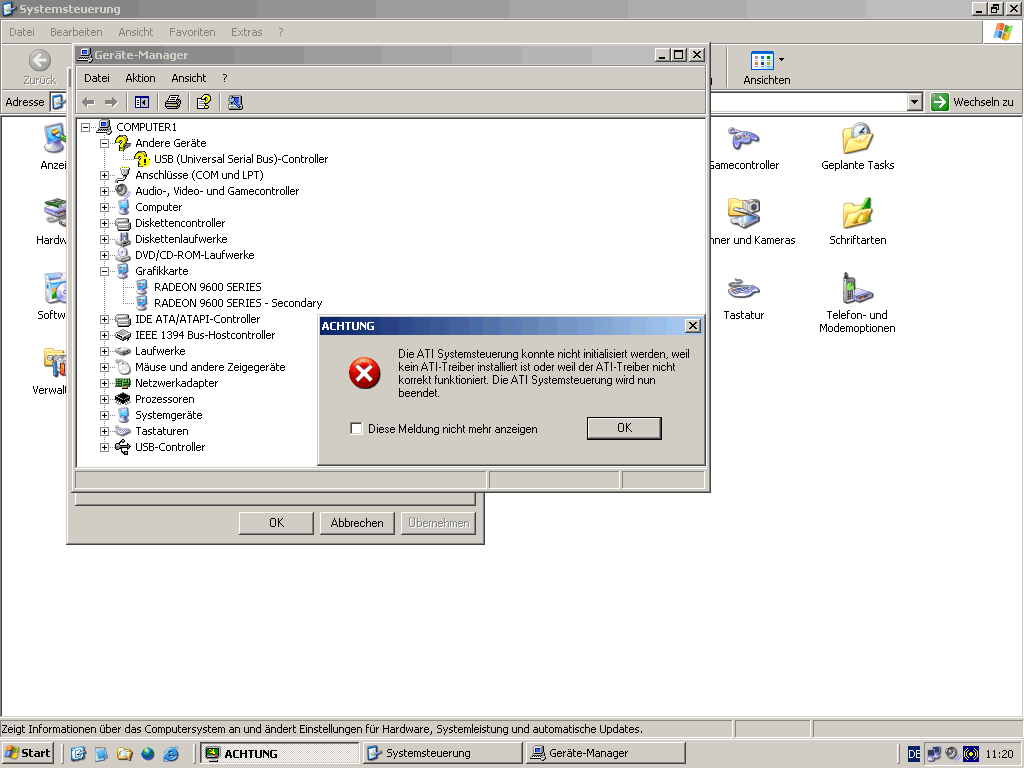This screenshot has width=1024, height=768.
Task: Select the Diskettenlaufwerke tree entry
Action: click(x=181, y=239)
